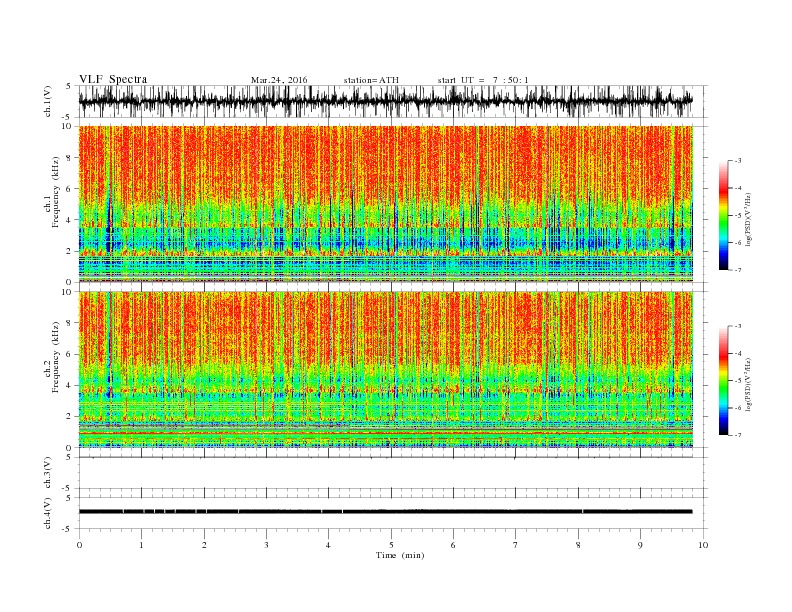Click the "ch.4(V)" axis label
This screenshot has height=612, width=792.
pyautogui.click(x=48, y=513)
